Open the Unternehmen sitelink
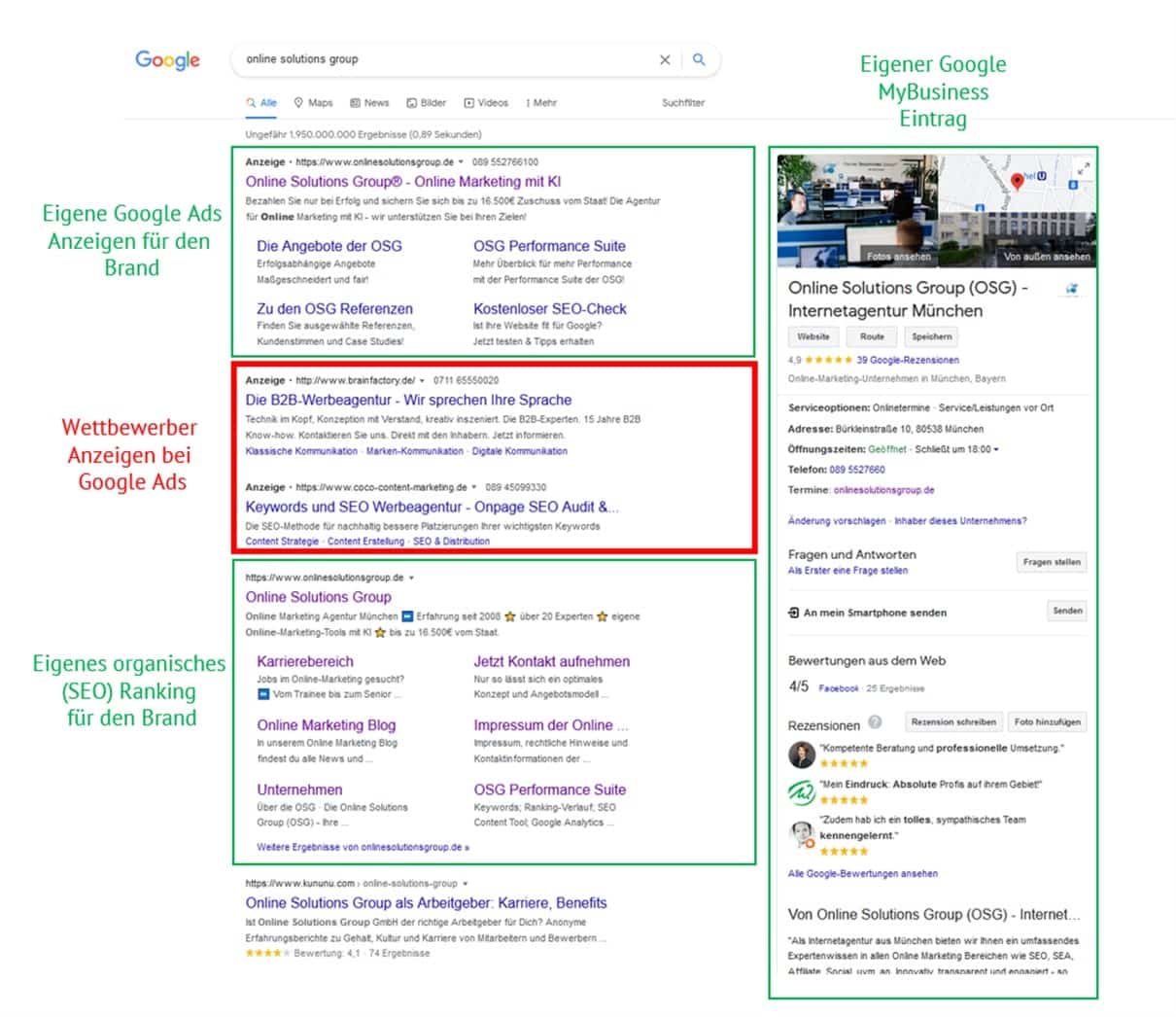The width and height of the screenshot is (1176, 1017). click(299, 789)
